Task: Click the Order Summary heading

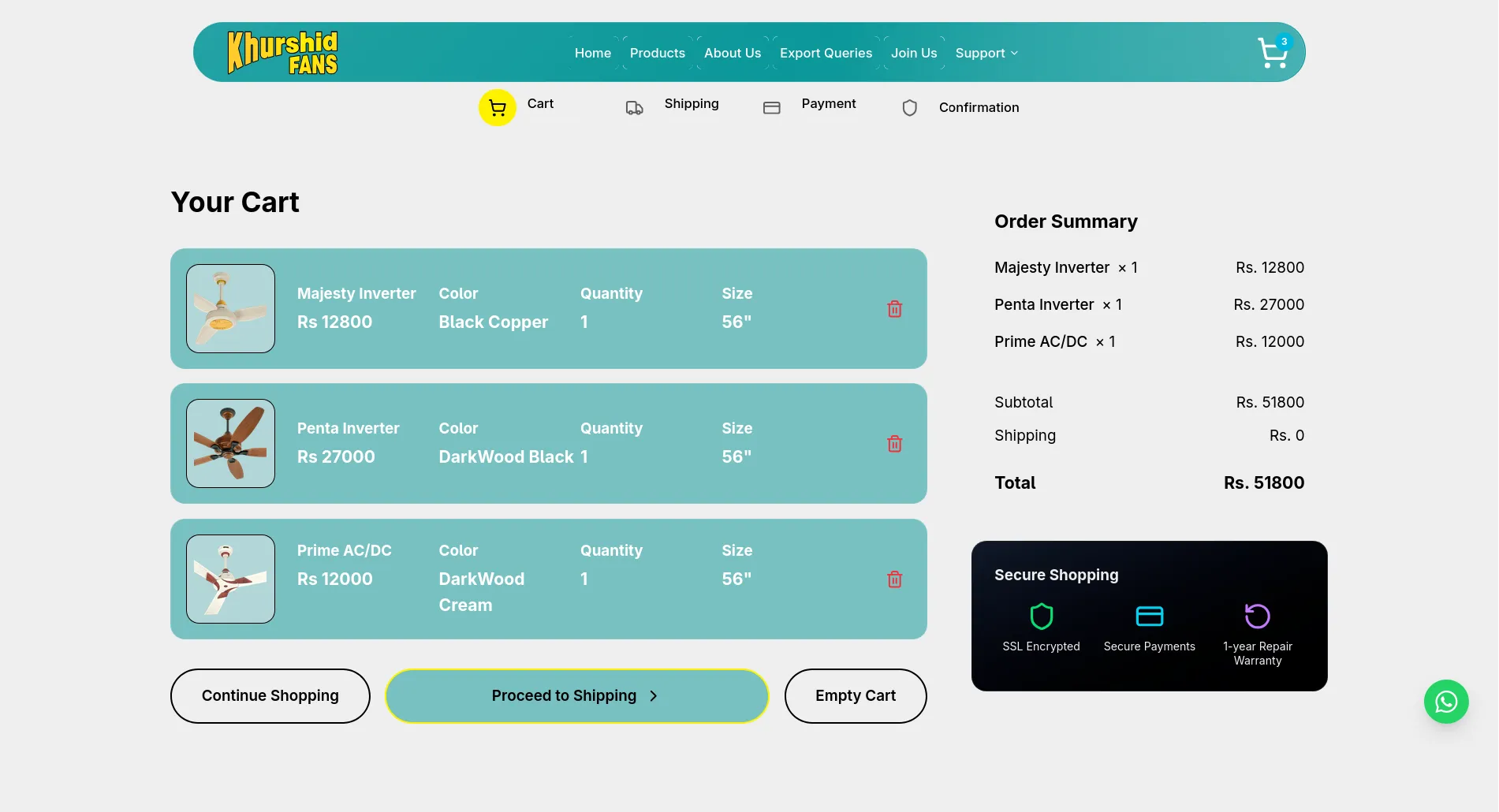Action: click(1066, 222)
